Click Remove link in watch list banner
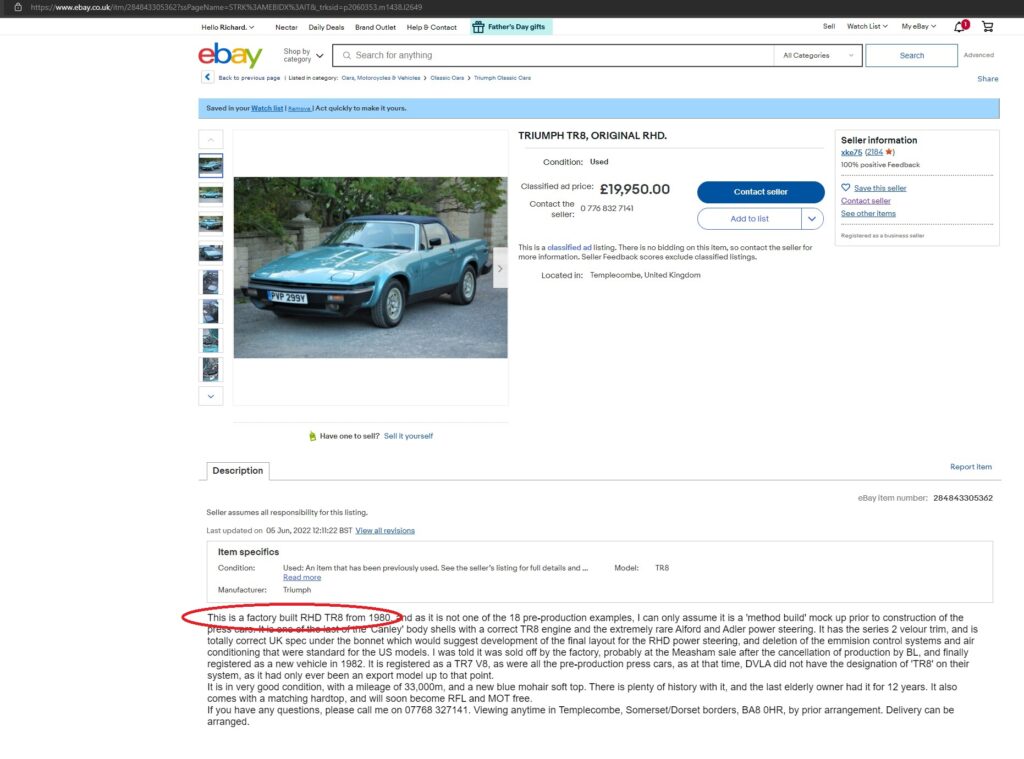The image size is (1024, 759). coord(300,108)
